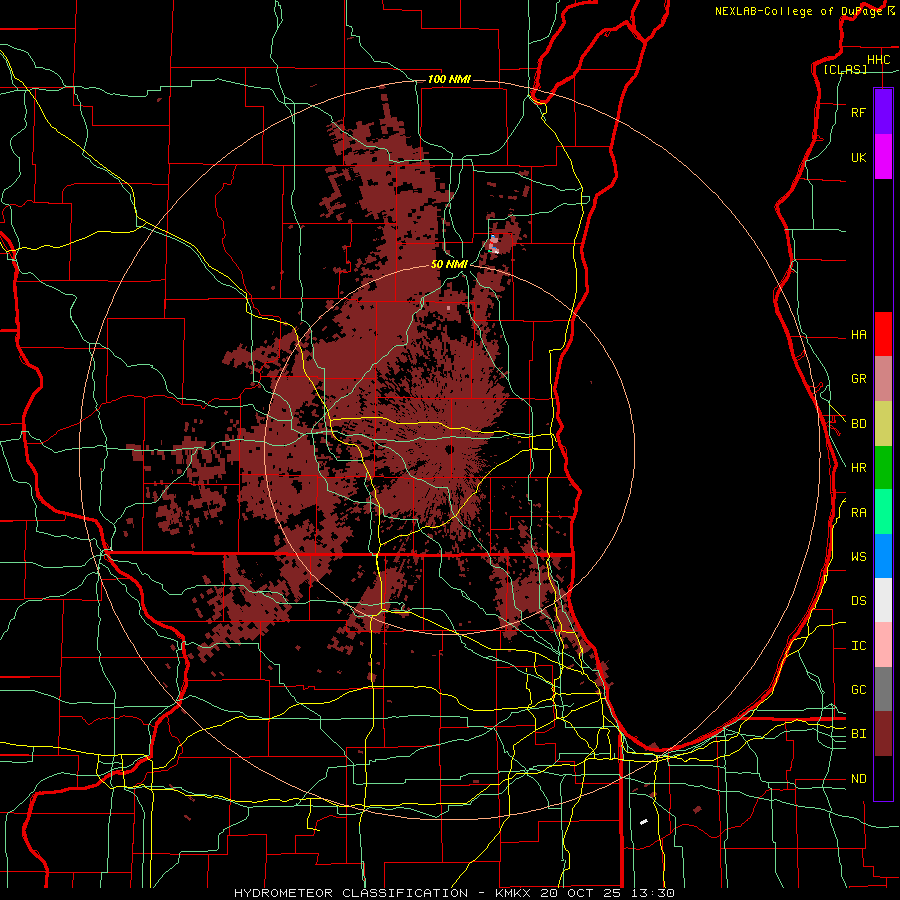Click the multicolored echo cluster near 50 NMI
This screenshot has width=900, height=900.
point(494,244)
